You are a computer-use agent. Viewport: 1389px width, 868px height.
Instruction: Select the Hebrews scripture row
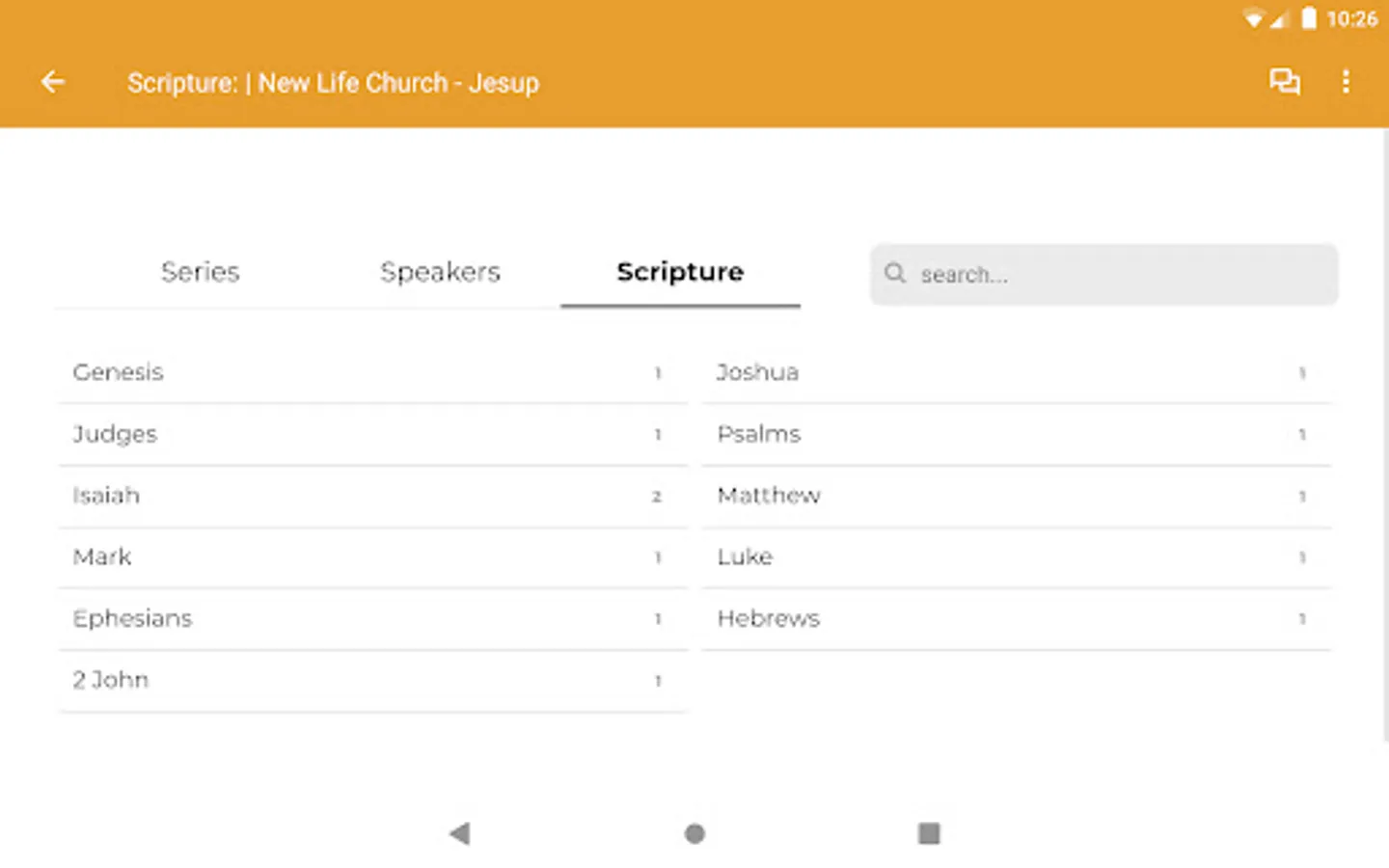pos(1015,618)
